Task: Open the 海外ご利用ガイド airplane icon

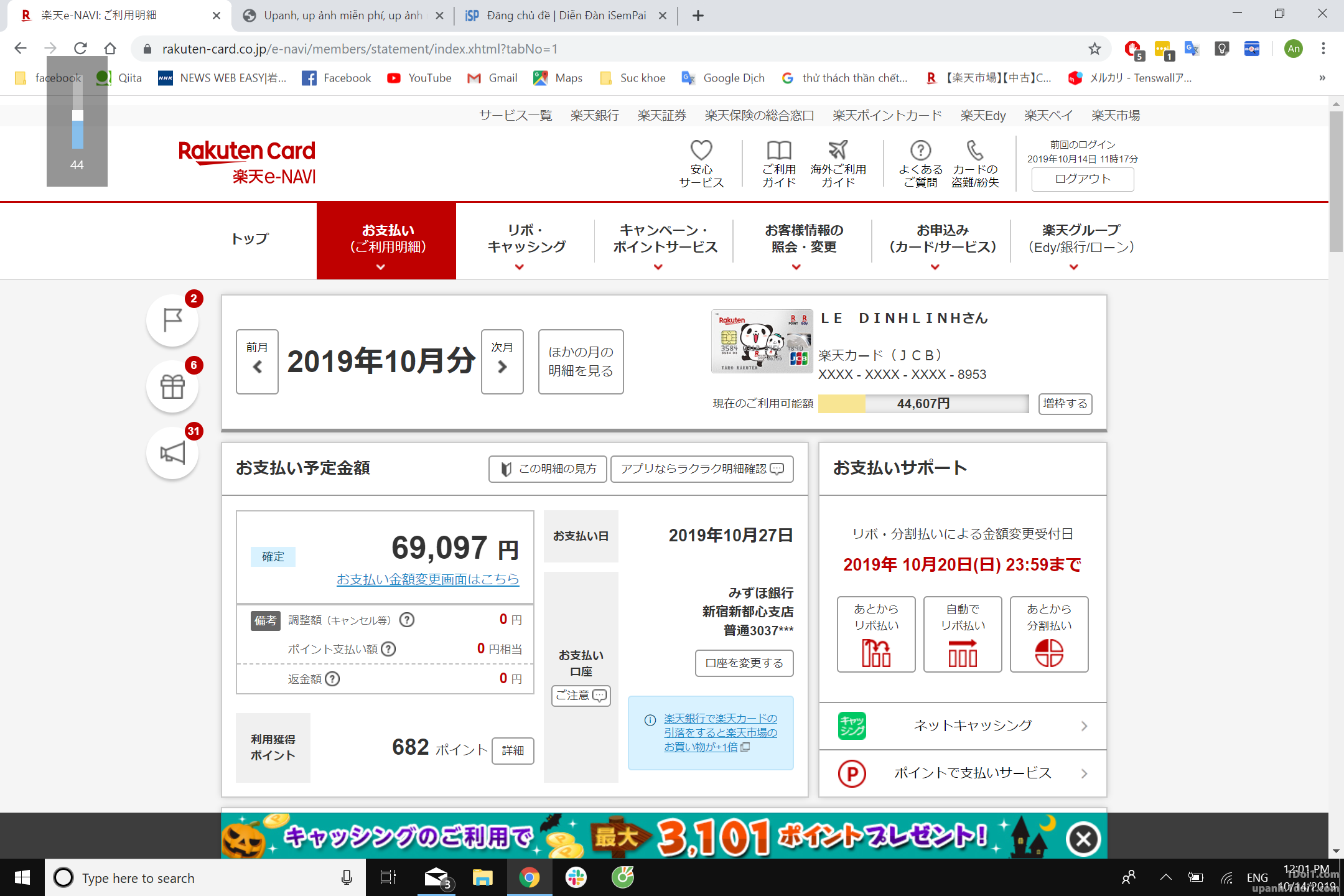Action: [838, 163]
